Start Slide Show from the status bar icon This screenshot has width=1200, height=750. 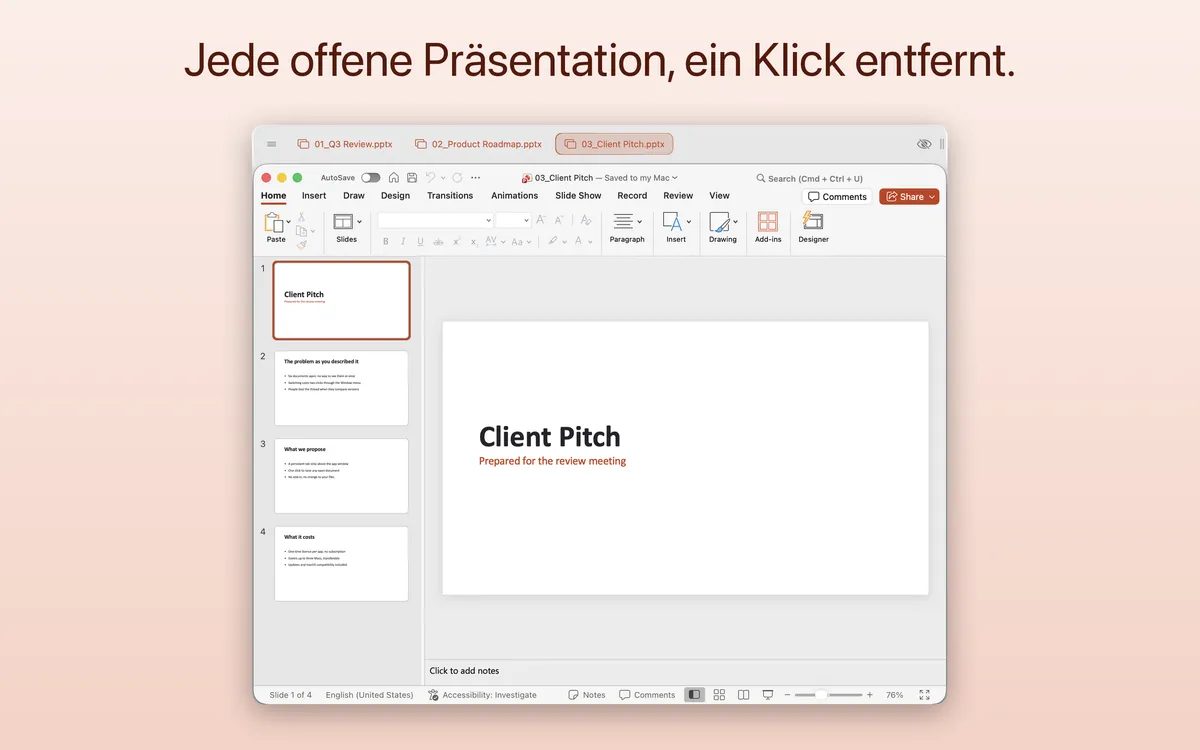coord(768,695)
